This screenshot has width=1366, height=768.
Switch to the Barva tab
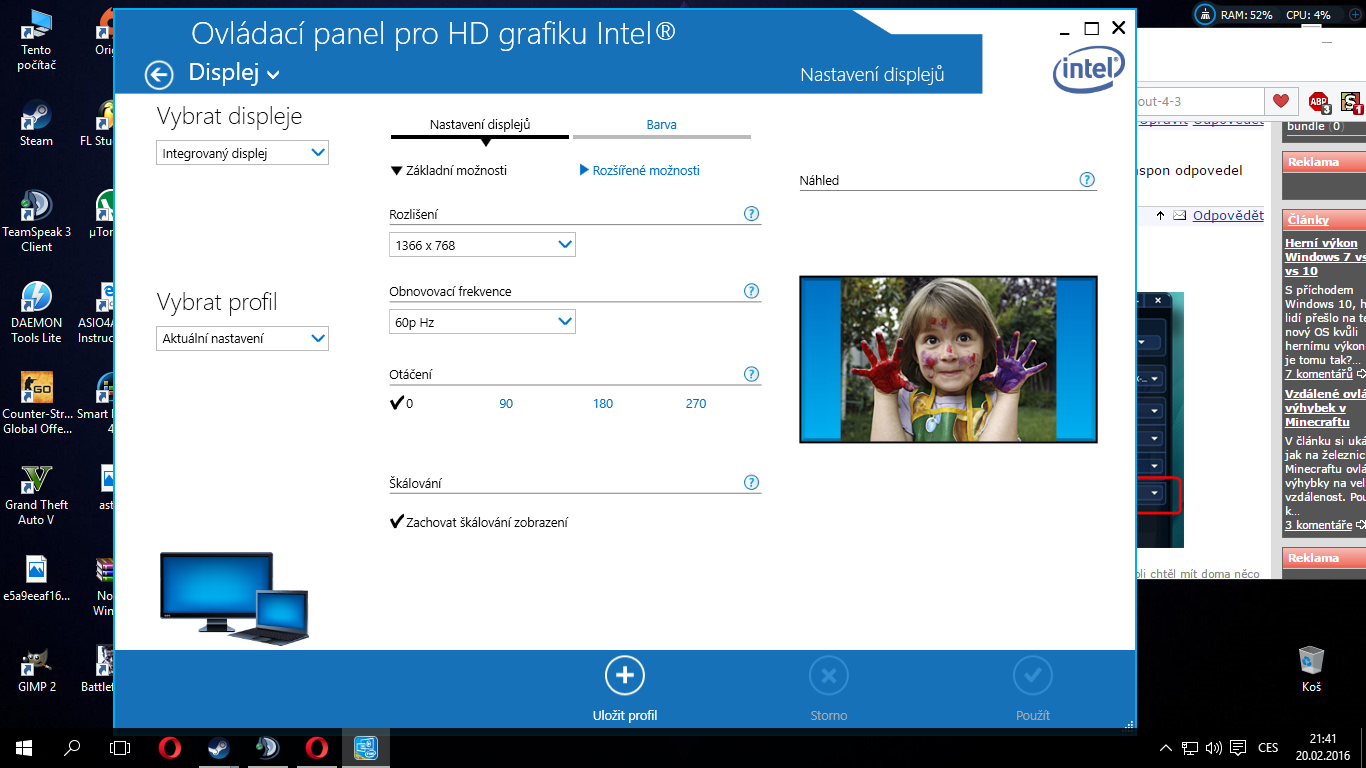coord(661,125)
